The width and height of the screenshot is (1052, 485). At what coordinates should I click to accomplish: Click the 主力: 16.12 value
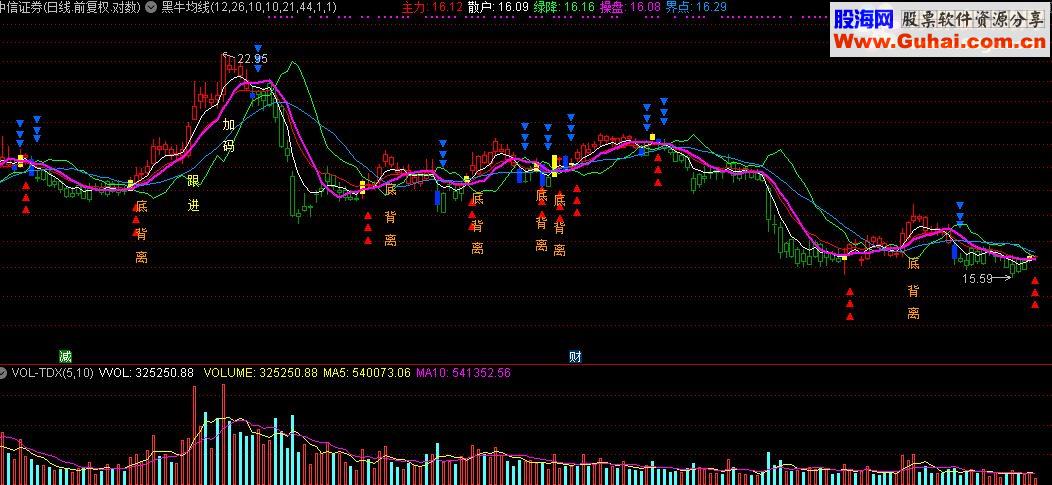point(432,7)
